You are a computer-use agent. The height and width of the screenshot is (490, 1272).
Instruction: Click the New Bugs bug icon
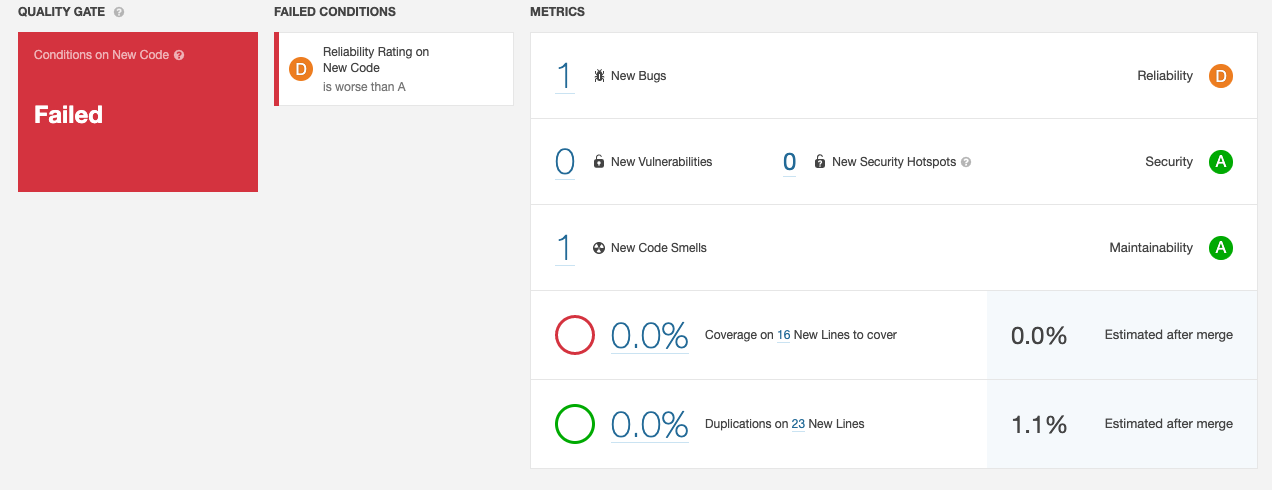(599, 76)
